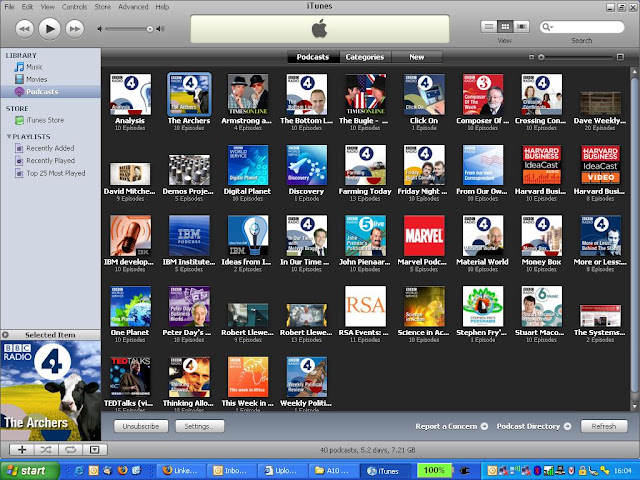Open Internet Explorer from Quick Launch

[79, 471]
